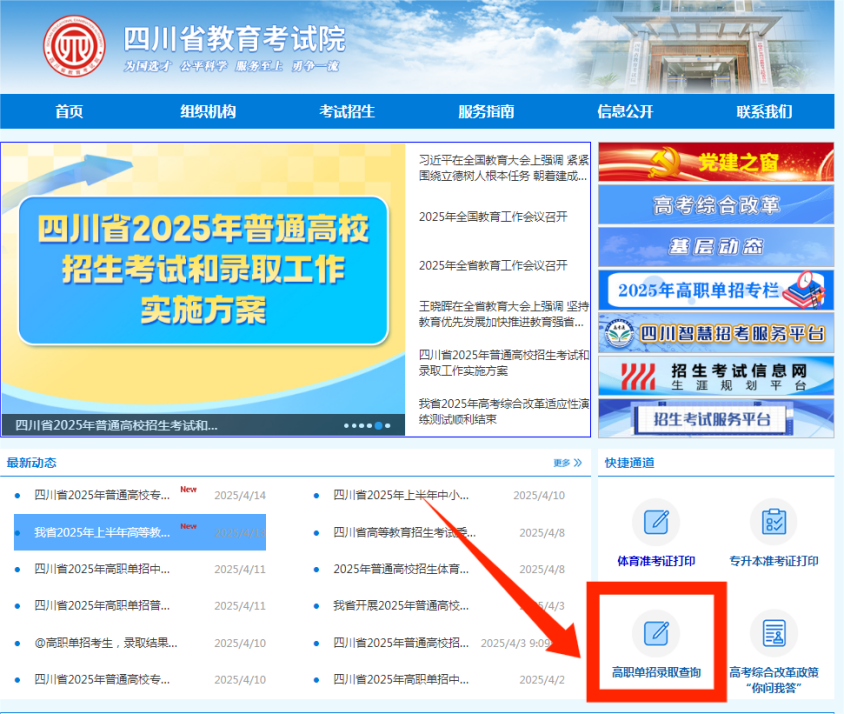This screenshot has height=714, width=844.
Task: Click the 招生考试信息网 banner
Action: tap(715, 376)
